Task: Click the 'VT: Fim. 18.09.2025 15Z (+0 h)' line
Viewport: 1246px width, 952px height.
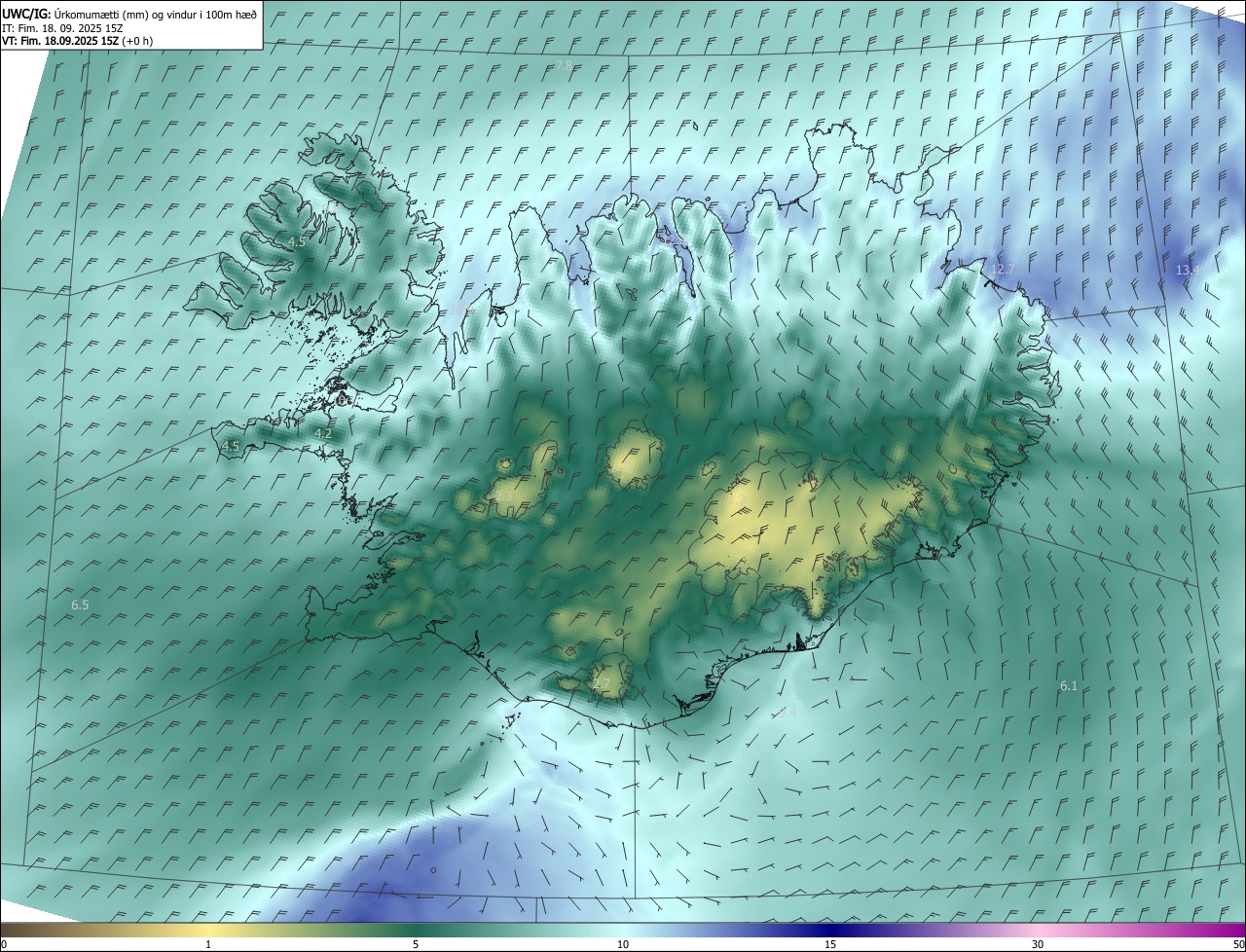Action: coord(77,41)
